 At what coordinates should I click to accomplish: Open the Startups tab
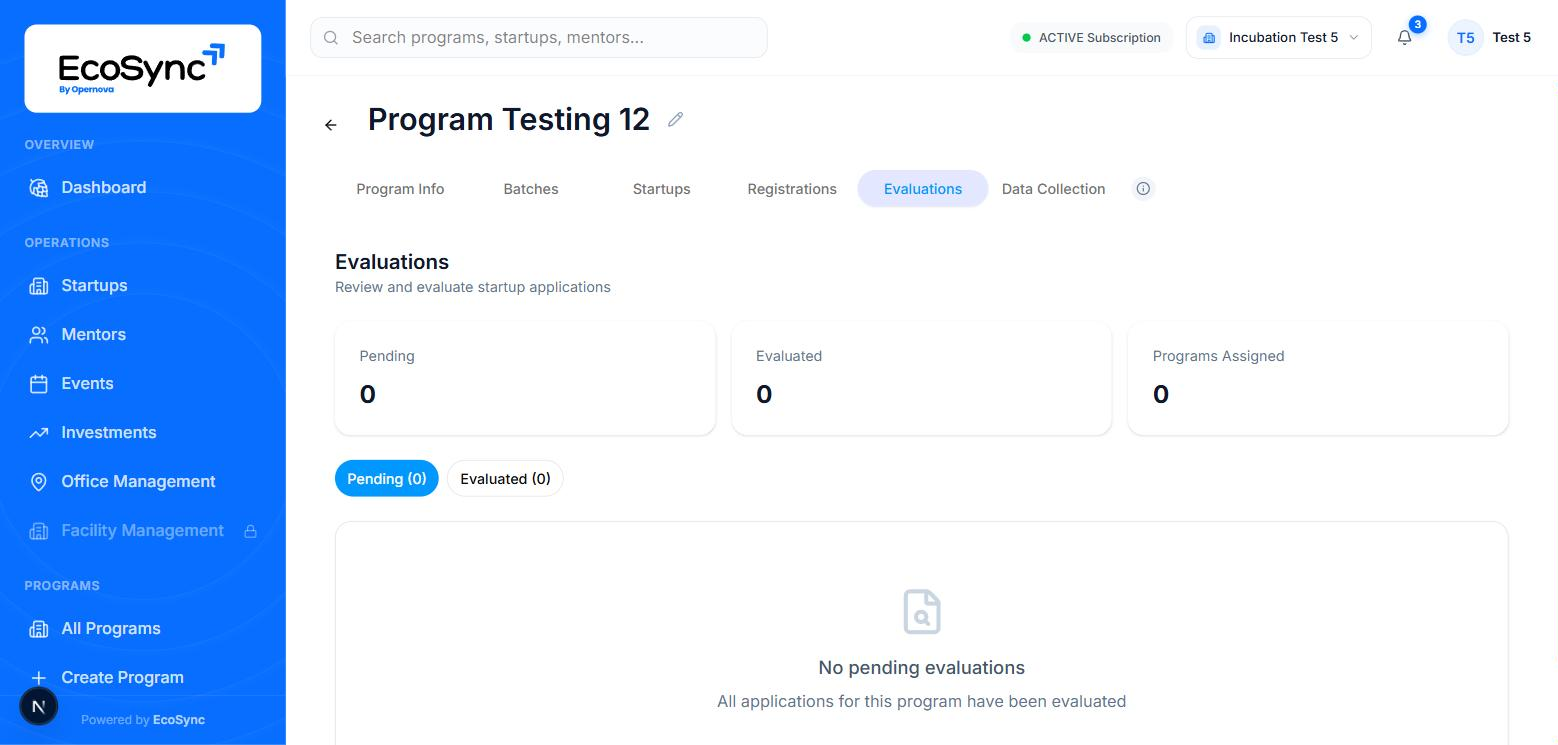[661, 189]
